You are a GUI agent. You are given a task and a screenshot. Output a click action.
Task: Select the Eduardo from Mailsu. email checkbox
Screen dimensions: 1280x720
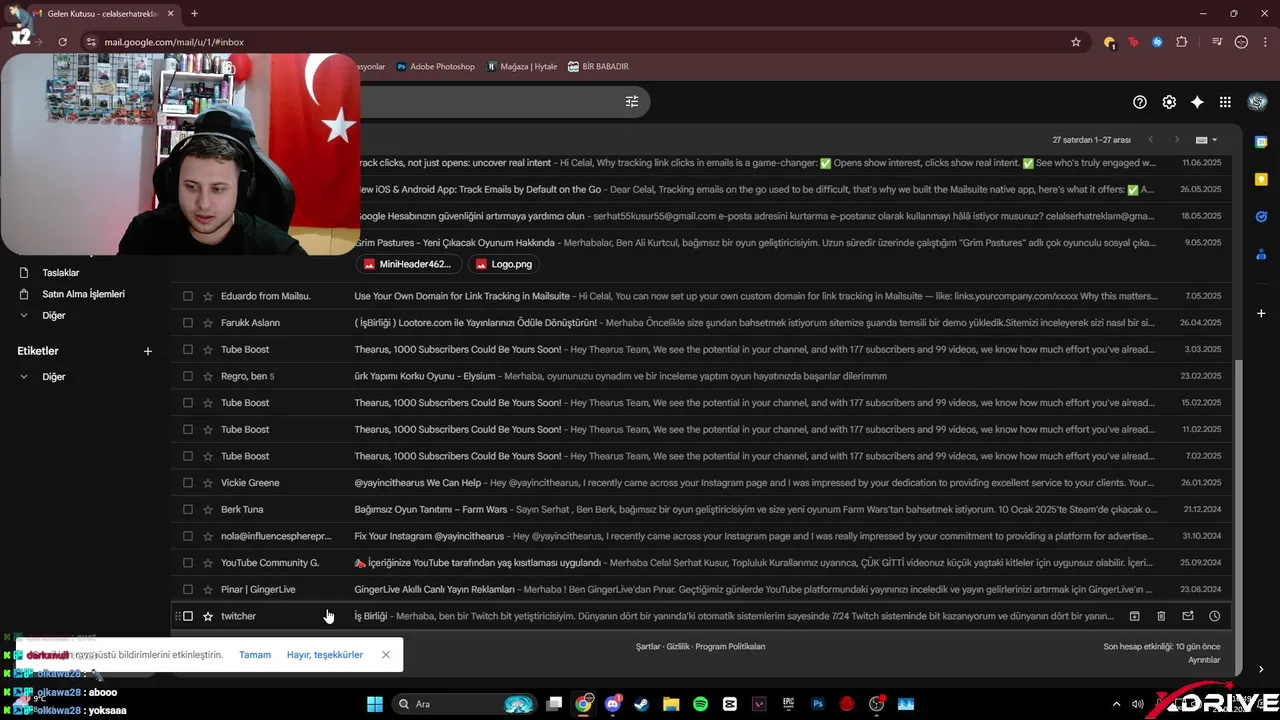click(187, 296)
